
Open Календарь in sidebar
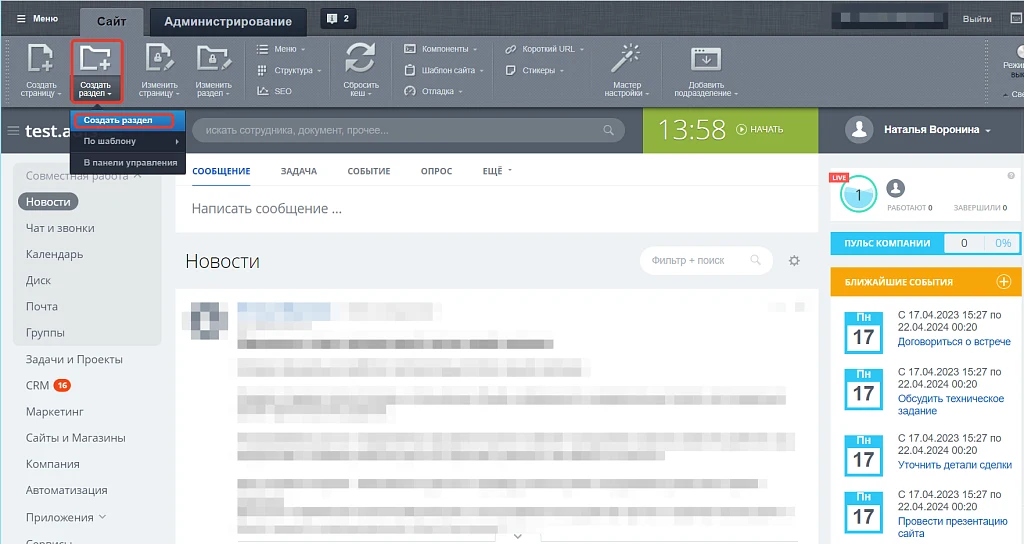[x=54, y=254]
